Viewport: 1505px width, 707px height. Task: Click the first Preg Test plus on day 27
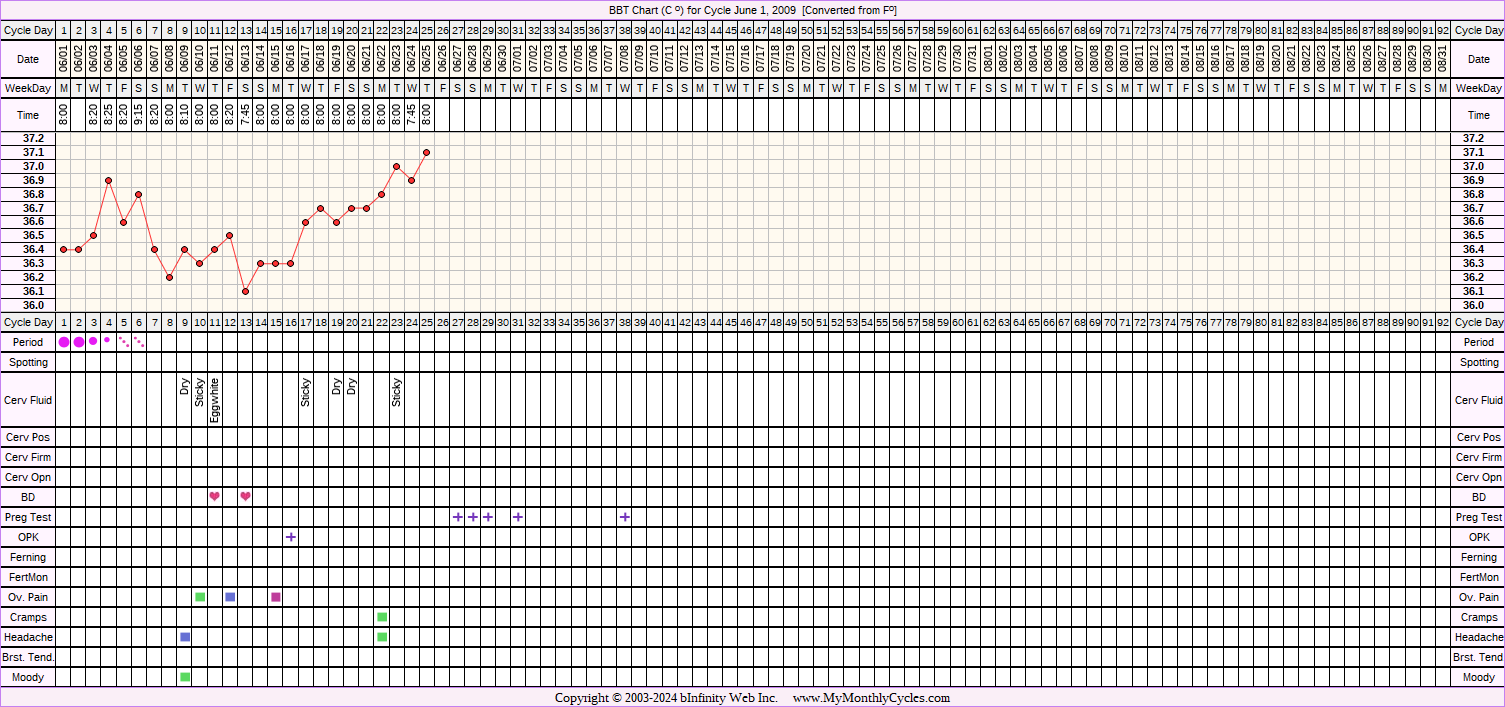point(458,517)
